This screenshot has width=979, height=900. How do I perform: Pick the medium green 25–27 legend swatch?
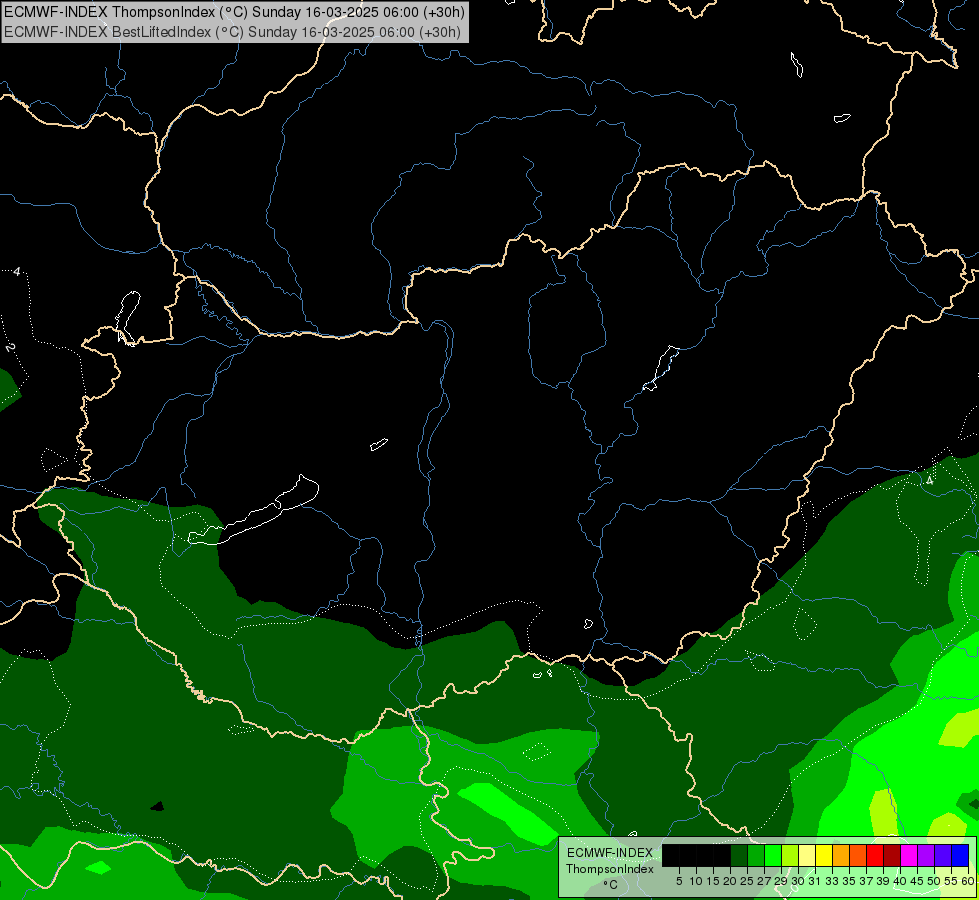pos(755,855)
